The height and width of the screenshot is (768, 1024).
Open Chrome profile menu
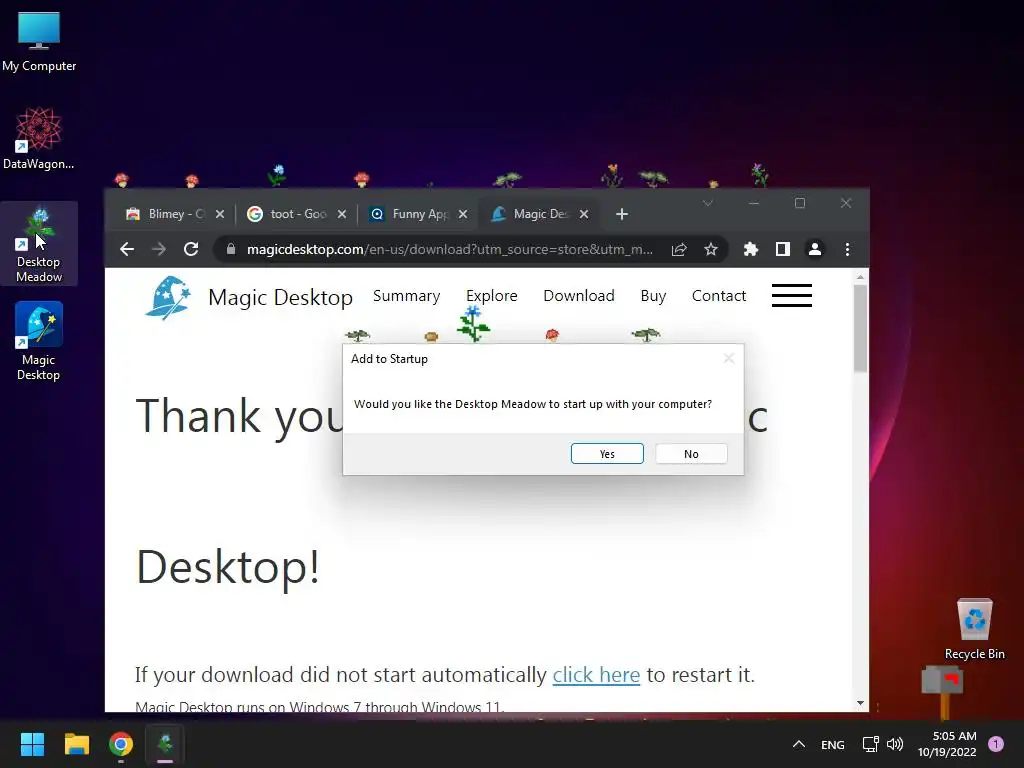click(x=815, y=249)
